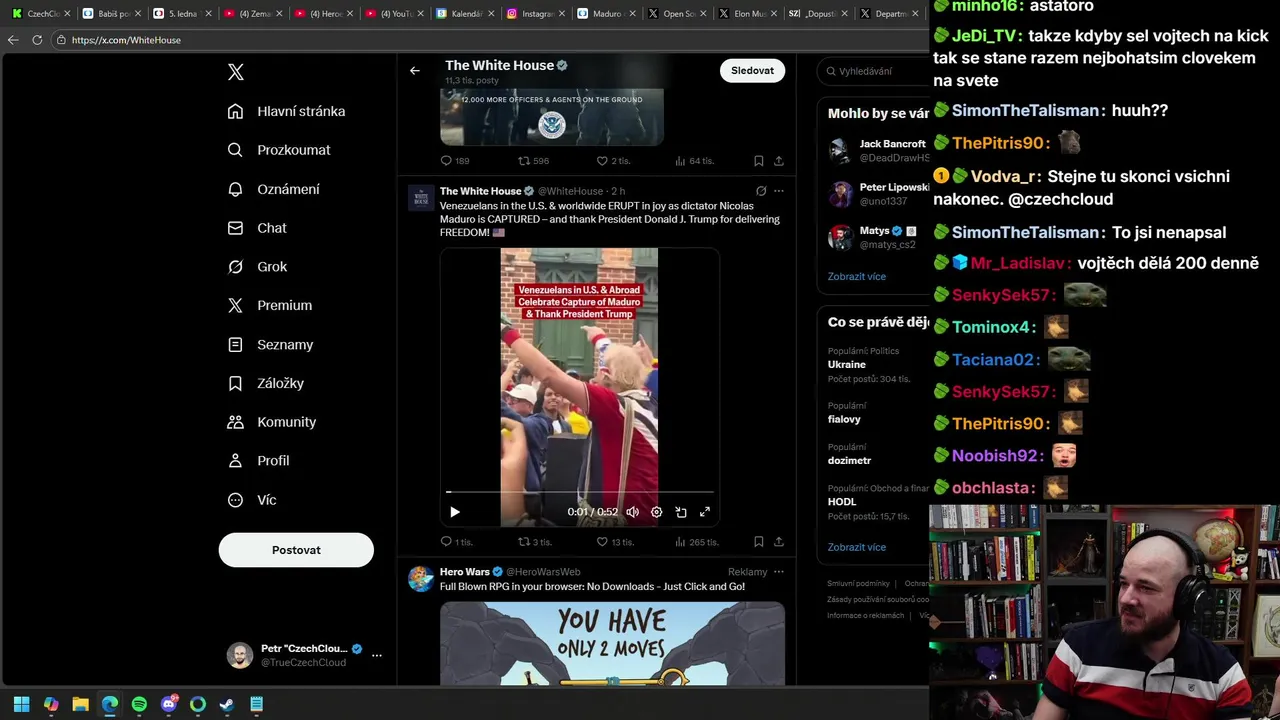The width and height of the screenshot is (1280, 720).
Task: Open picture-in-picture icon in video player
Action: (x=681, y=512)
